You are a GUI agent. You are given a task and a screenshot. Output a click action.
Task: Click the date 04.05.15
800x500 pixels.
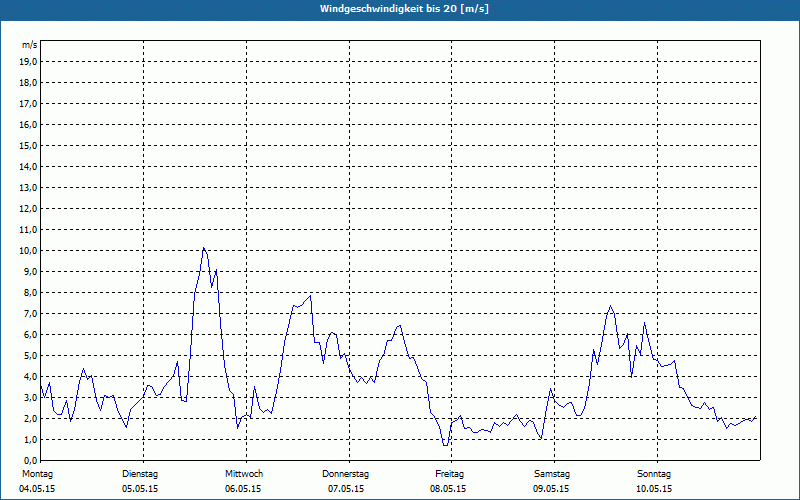(x=37, y=489)
